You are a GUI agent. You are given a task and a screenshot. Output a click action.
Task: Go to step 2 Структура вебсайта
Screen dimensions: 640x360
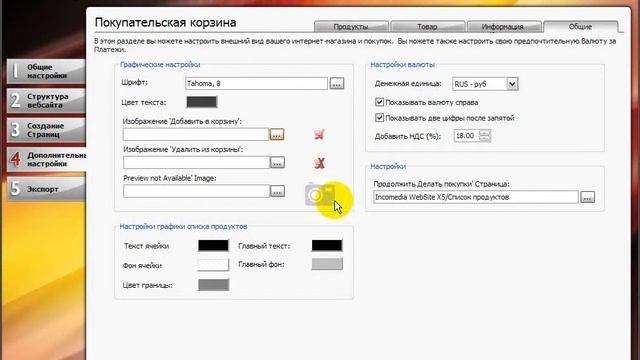[46, 101]
